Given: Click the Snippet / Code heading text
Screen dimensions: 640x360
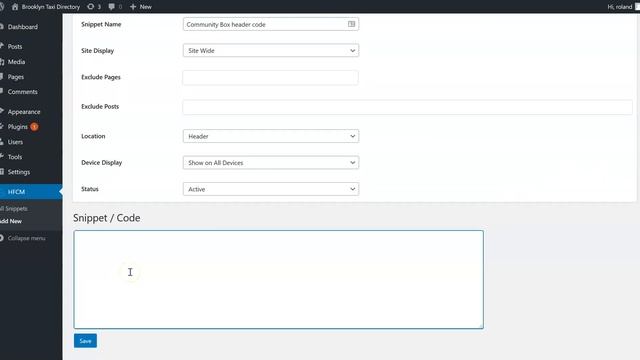Looking at the screenshot, I should (107, 218).
